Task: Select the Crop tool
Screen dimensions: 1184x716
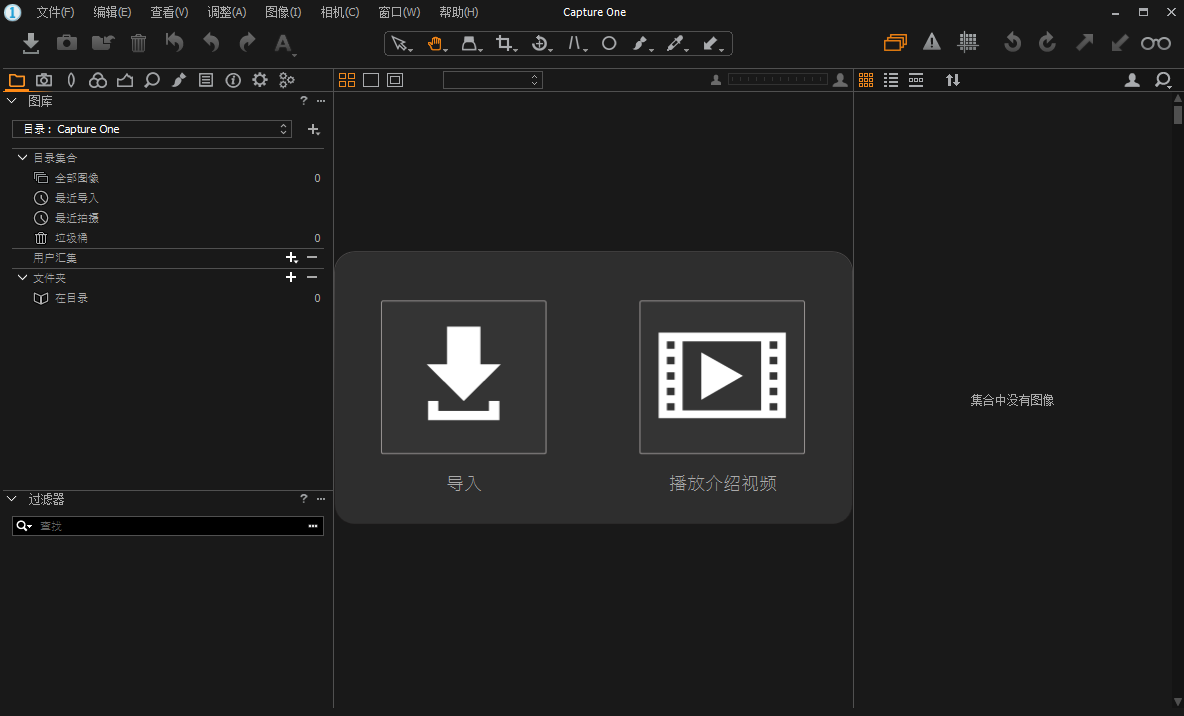Action: point(504,44)
